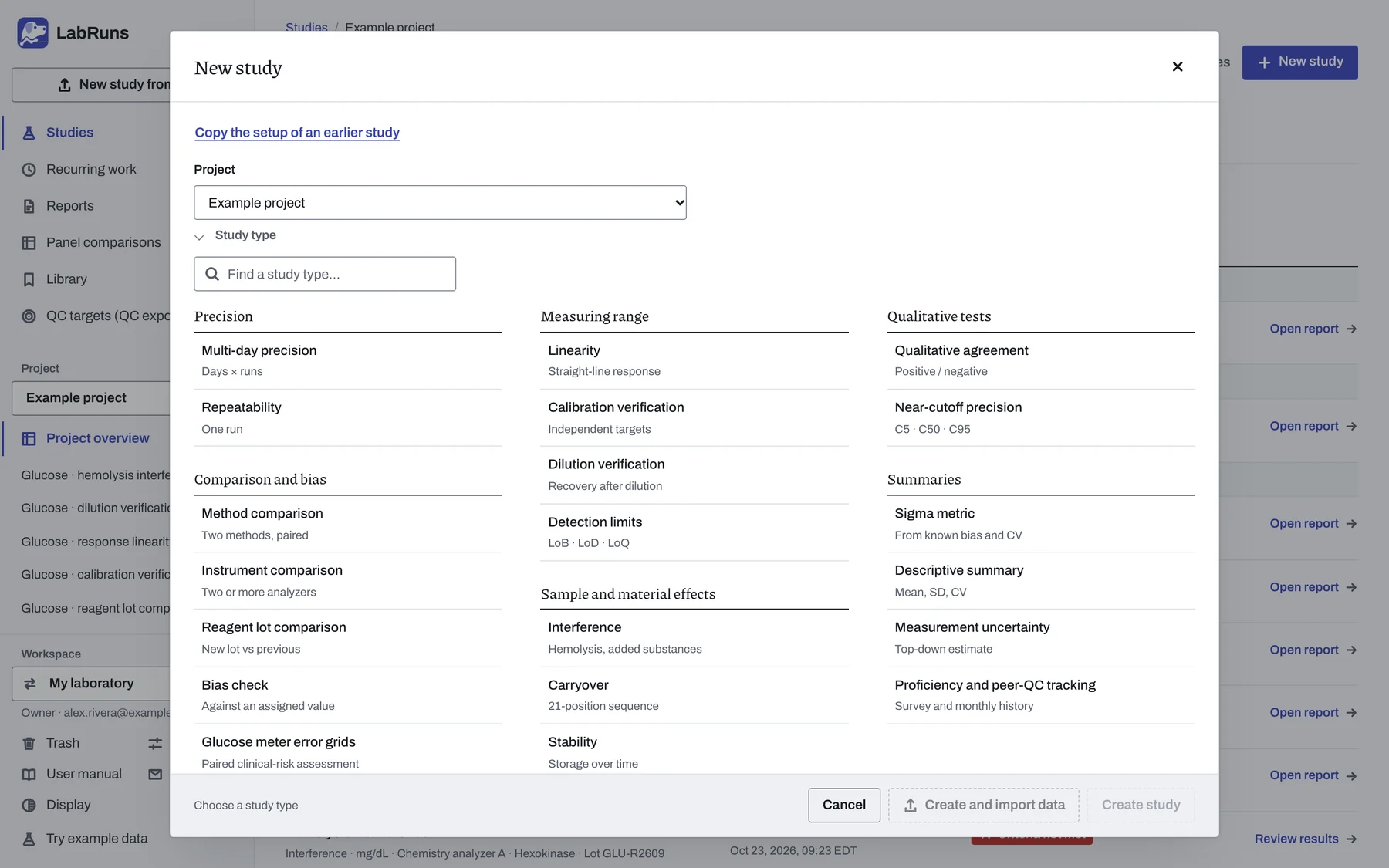Click the User manual book icon
This screenshot has width=1389, height=868.
pyautogui.click(x=29, y=774)
